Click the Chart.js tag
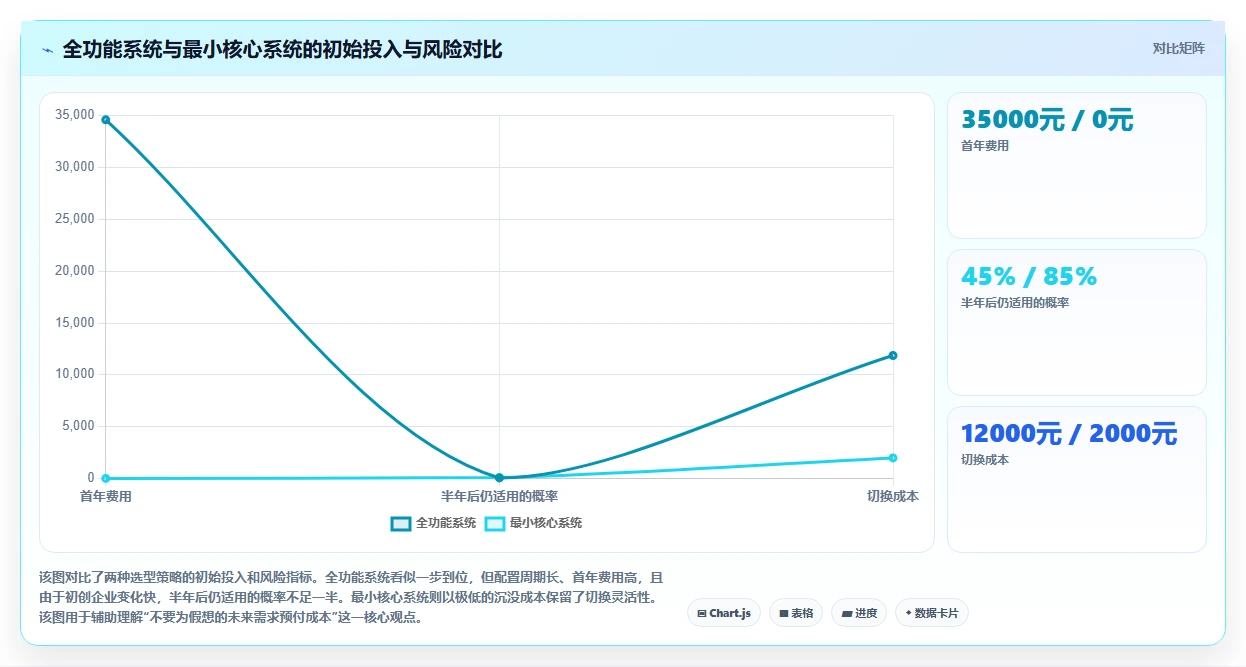The height and width of the screenshot is (667, 1246). [724, 613]
